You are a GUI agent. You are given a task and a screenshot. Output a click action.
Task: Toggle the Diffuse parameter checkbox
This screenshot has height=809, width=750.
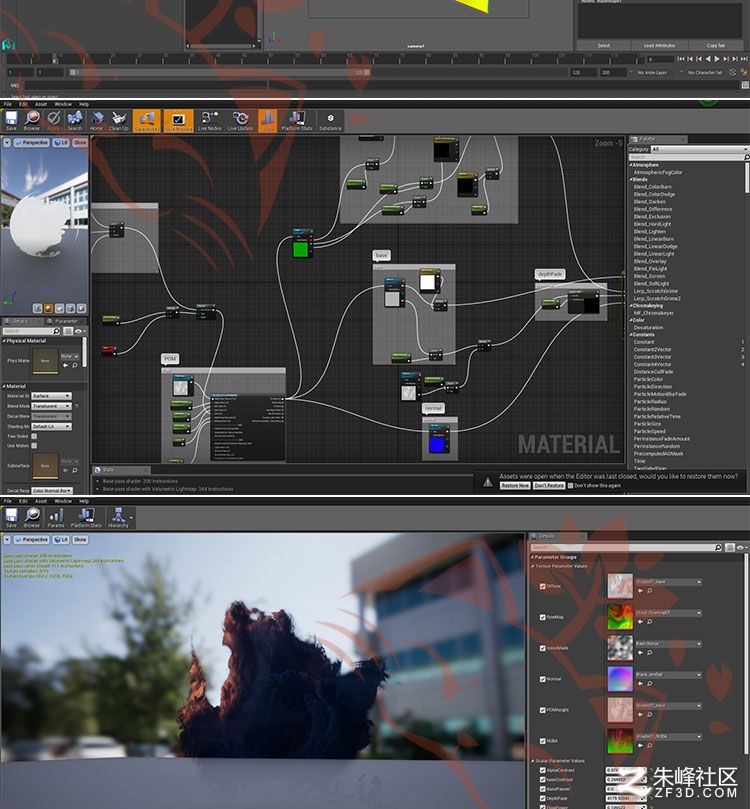tap(543, 586)
